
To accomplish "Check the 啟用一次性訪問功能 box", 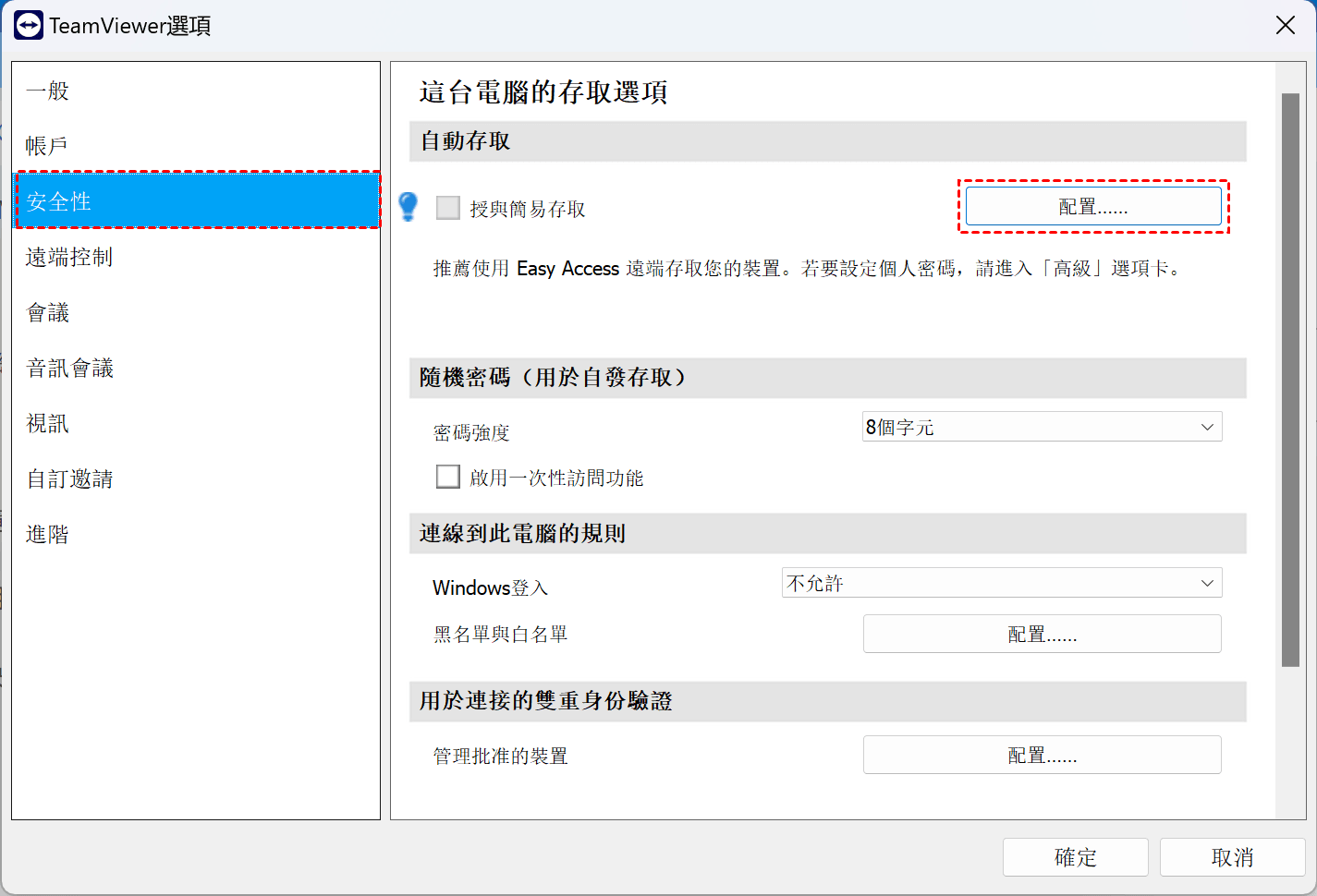I will (448, 477).
